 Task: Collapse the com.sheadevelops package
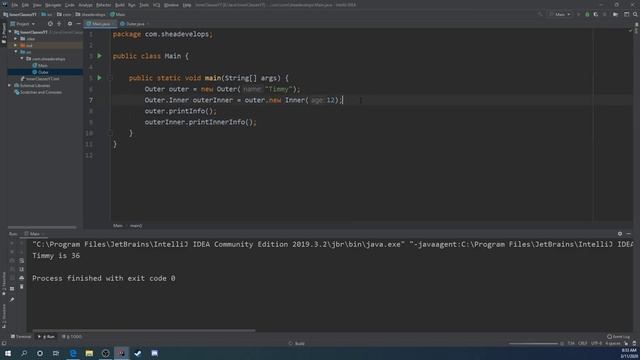click(22, 59)
